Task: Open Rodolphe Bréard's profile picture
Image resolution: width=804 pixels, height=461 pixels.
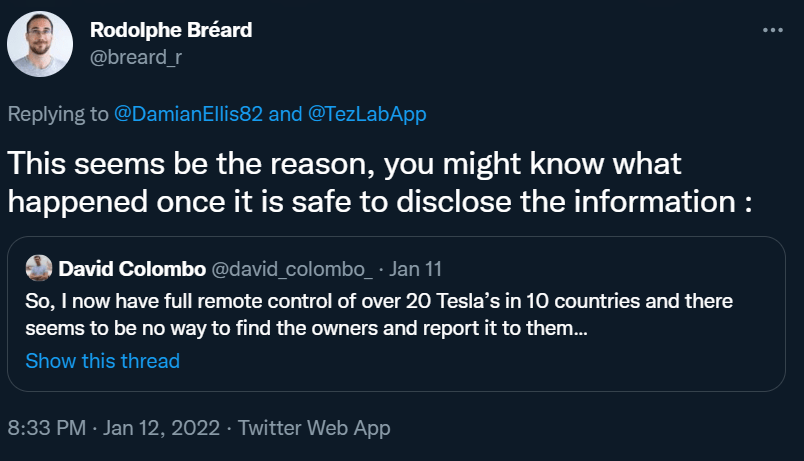Action: 40,43
